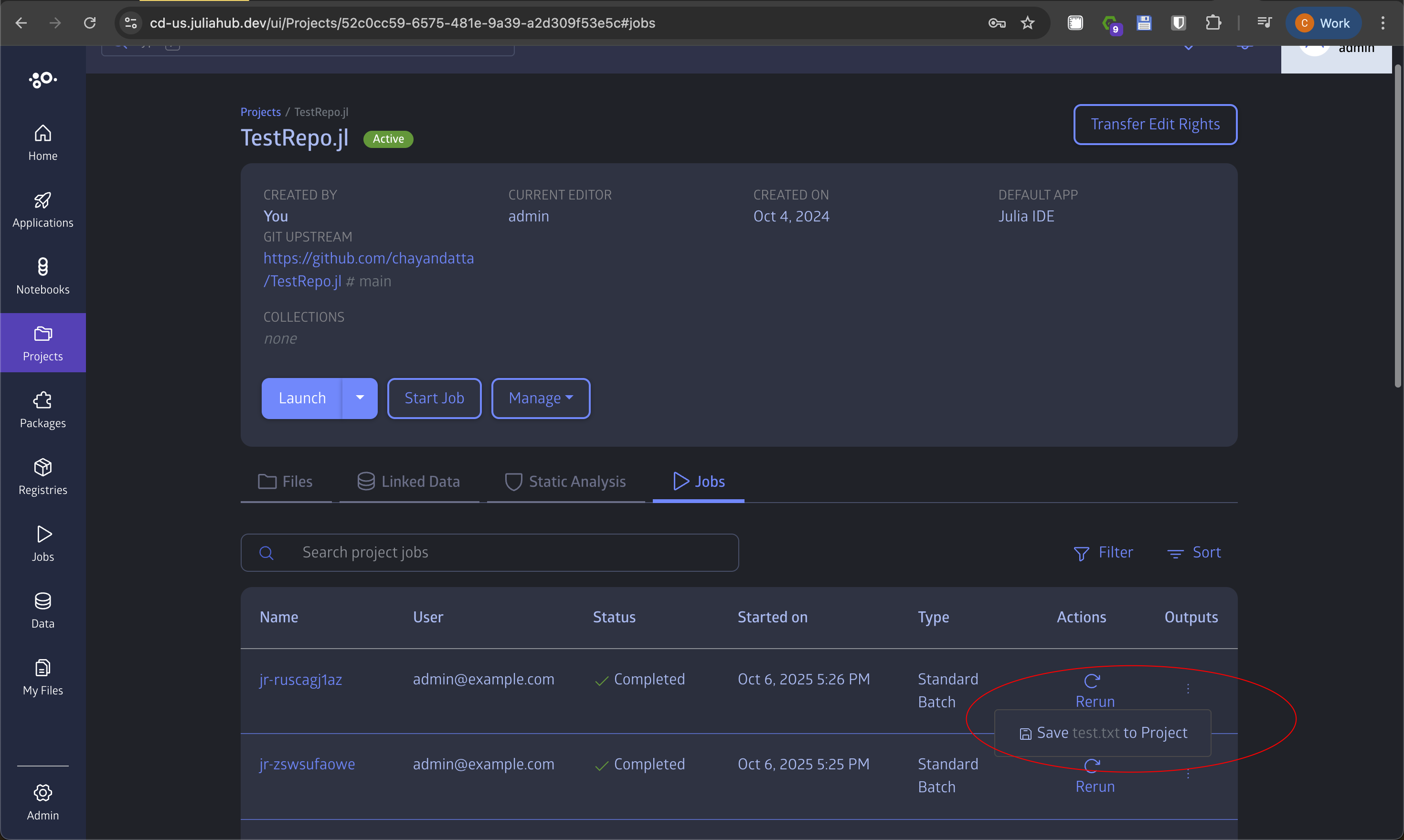The image size is (1404, 840).
Task: Expand the Launch button dropdown arrow
Action: click(x=360, y=398)
